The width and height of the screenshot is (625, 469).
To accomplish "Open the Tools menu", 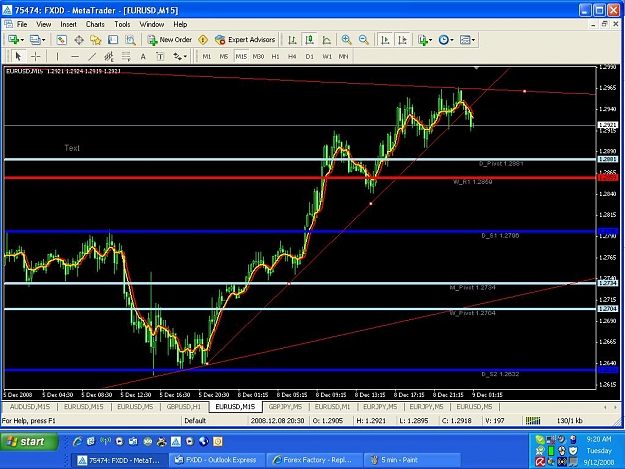I will point(122,24).
